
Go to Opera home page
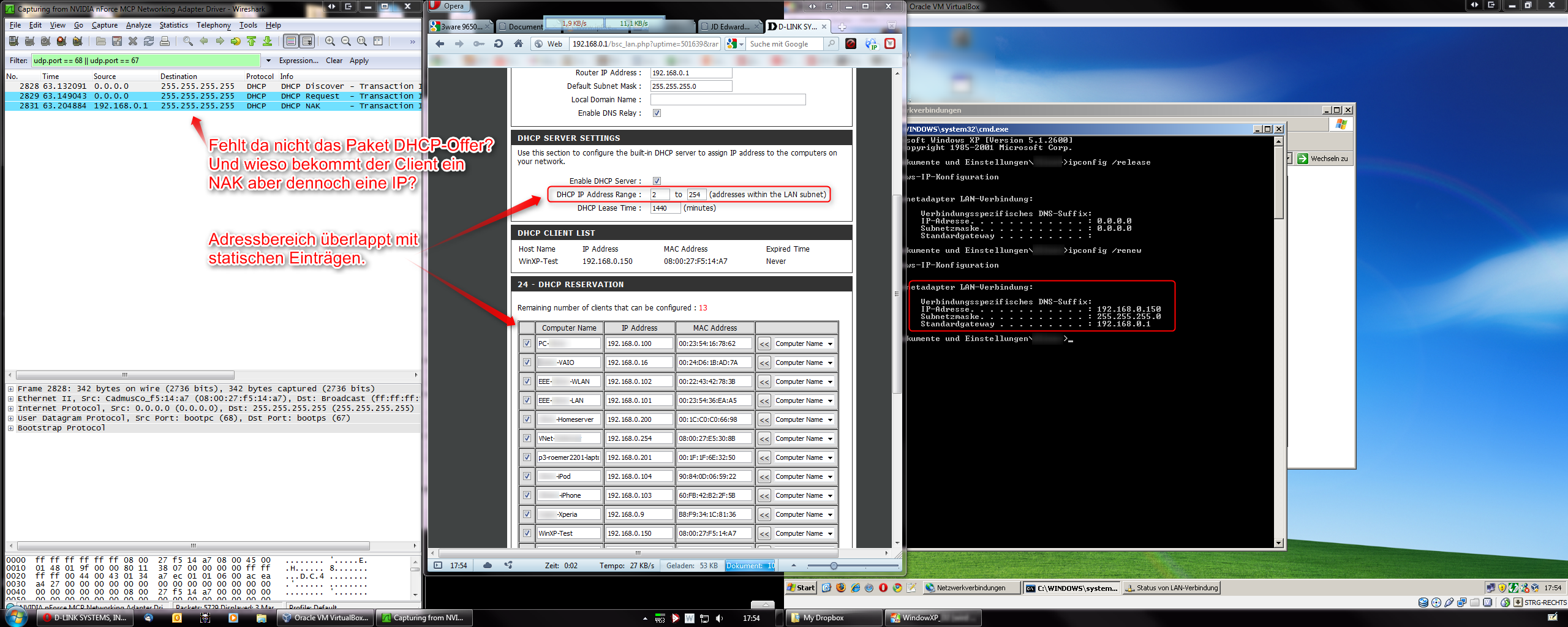click(x=518, y=43)
